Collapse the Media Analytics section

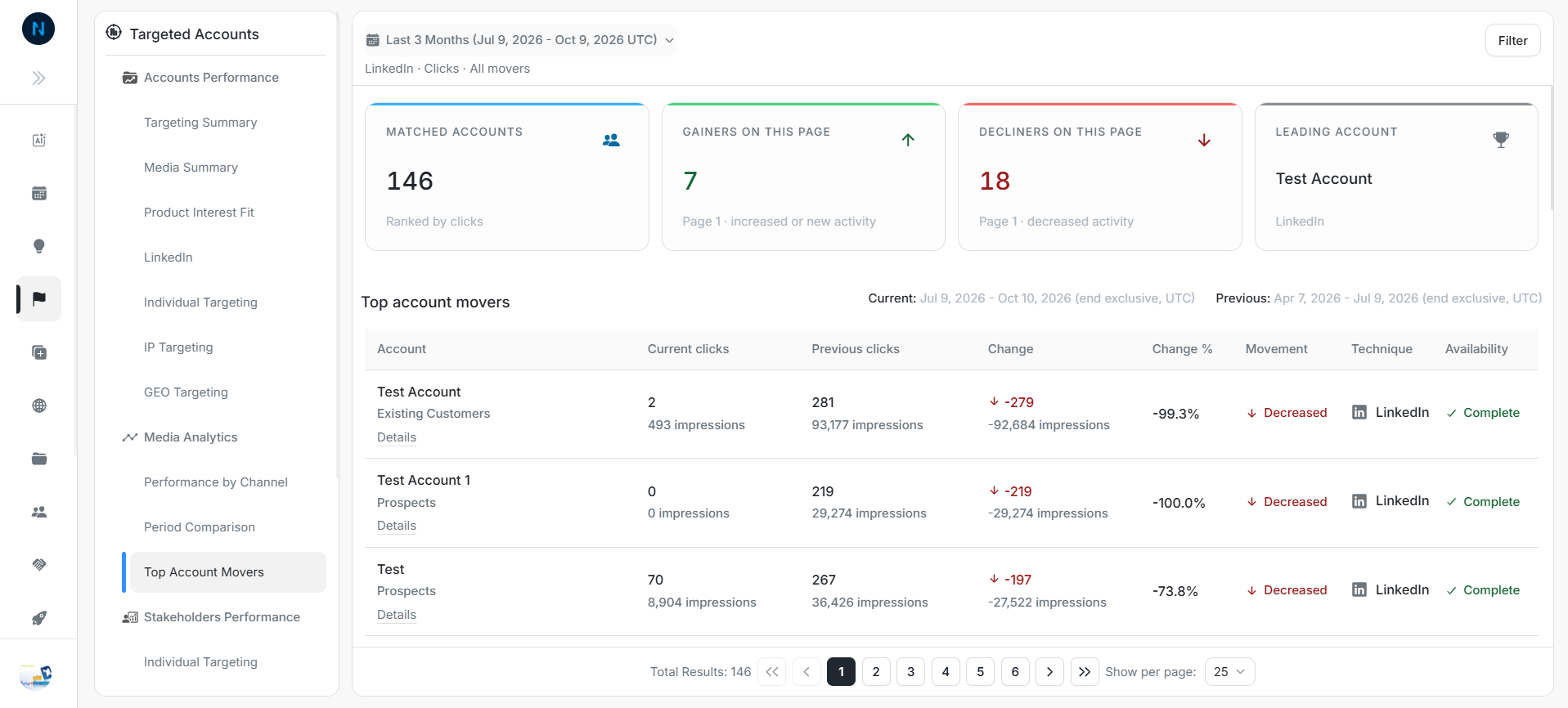[191, 437]
